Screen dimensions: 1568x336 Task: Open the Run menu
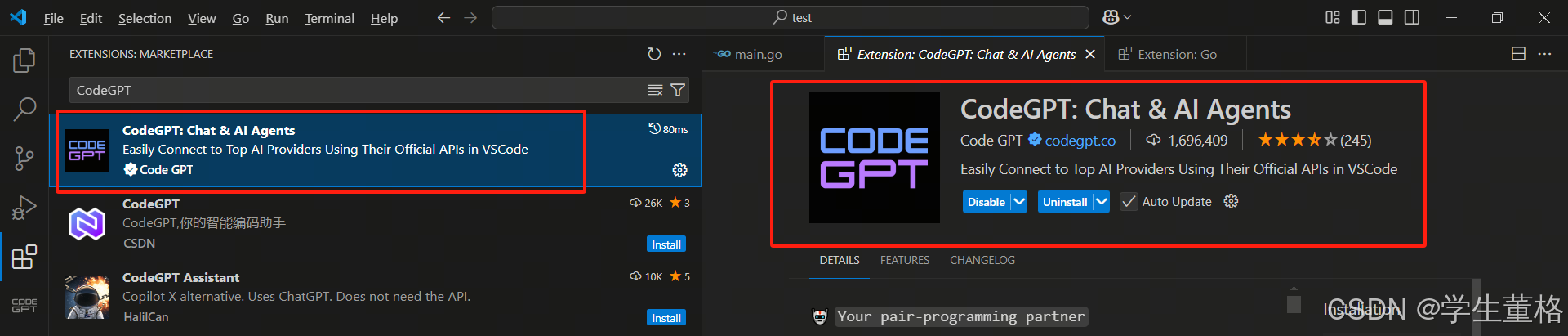(277, 18)
